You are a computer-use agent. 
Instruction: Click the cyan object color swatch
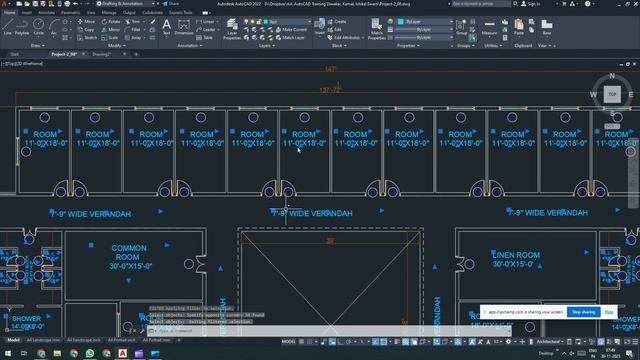tap(400, 22)
